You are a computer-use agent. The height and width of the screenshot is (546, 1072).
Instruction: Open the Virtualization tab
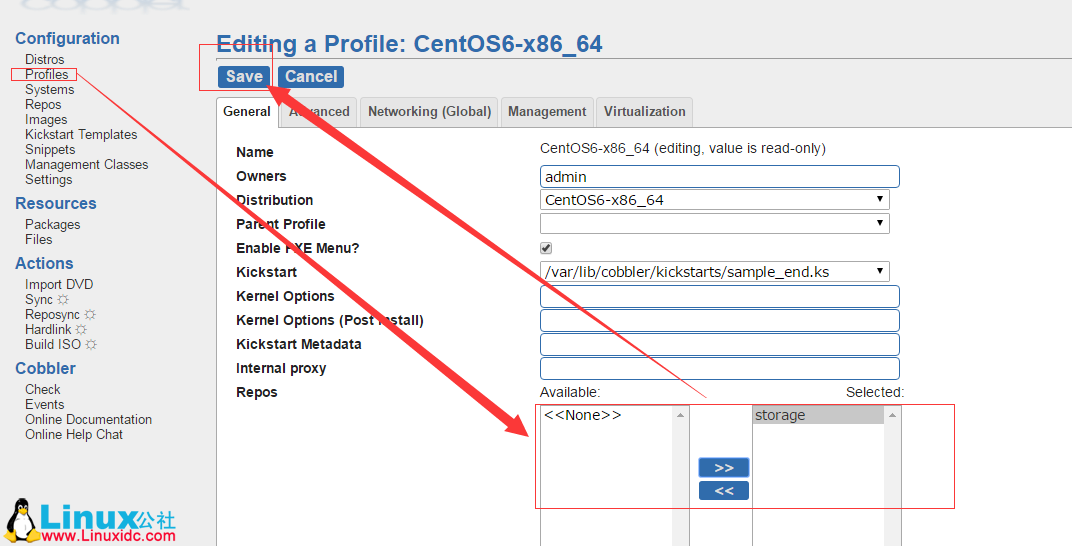pyautogui.click(x=644, y=112)
